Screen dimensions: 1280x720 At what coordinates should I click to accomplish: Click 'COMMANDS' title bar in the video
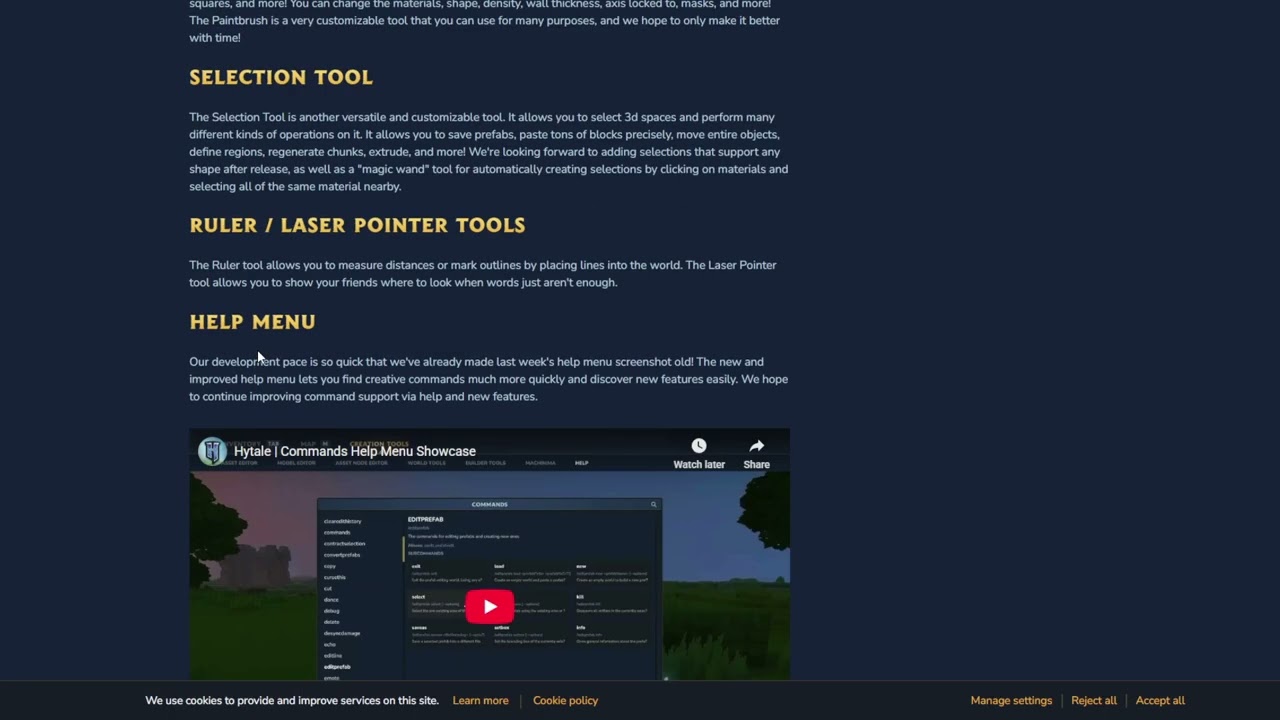click(489, 505)
